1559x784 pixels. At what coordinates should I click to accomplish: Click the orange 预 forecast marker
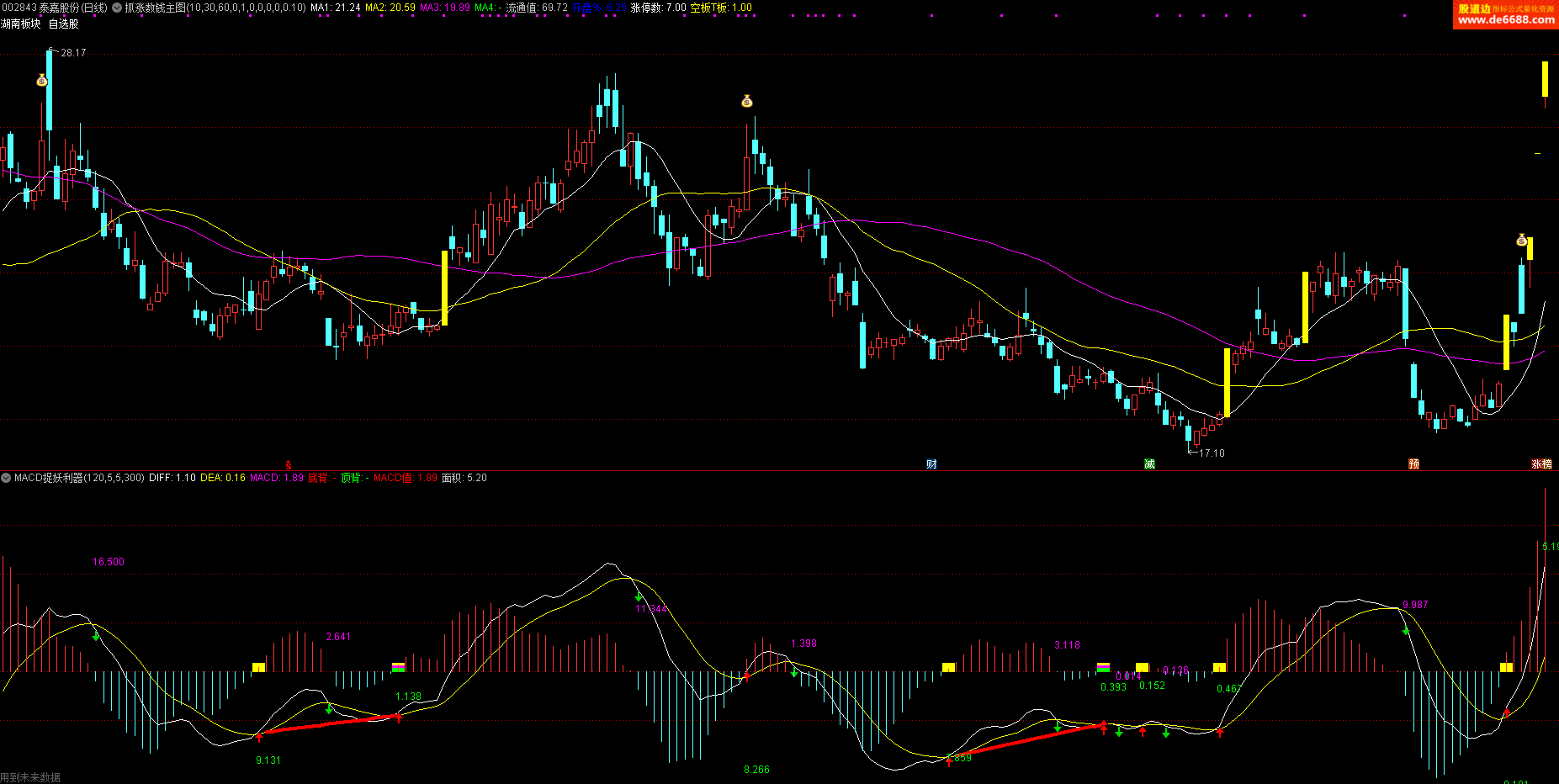point(1413,464)
